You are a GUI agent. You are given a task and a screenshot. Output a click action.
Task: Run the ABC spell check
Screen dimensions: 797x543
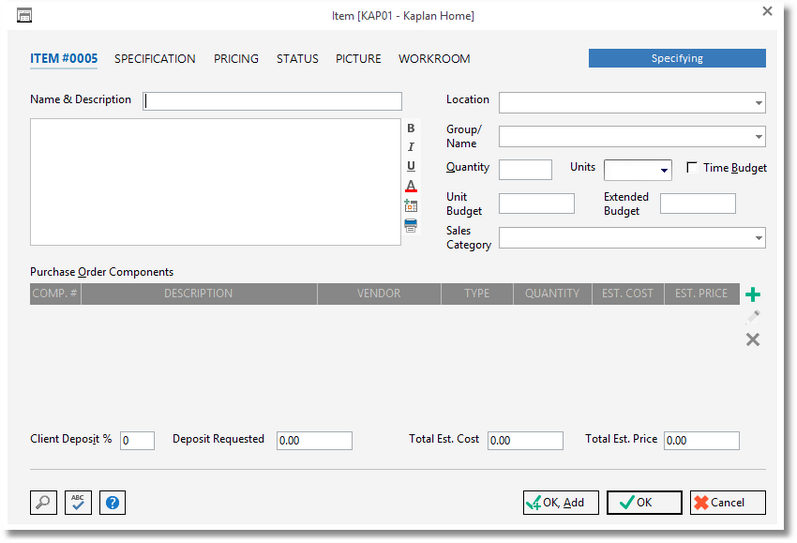tap(78, 502)
